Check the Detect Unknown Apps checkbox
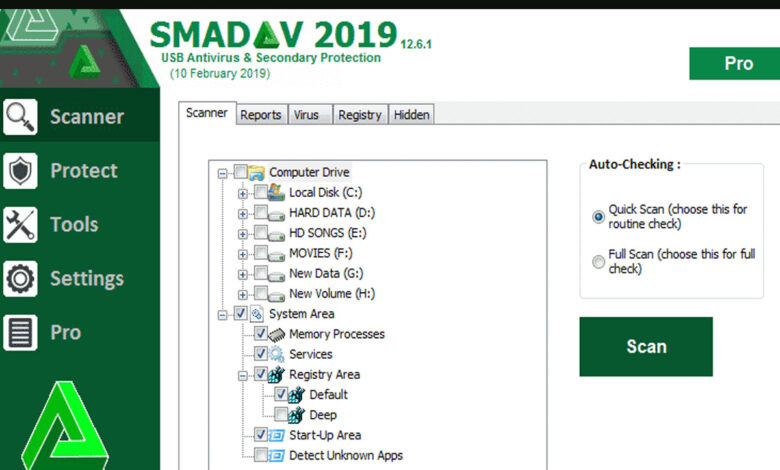Viewport: 780px width, 470px height. tap(261, 456)
